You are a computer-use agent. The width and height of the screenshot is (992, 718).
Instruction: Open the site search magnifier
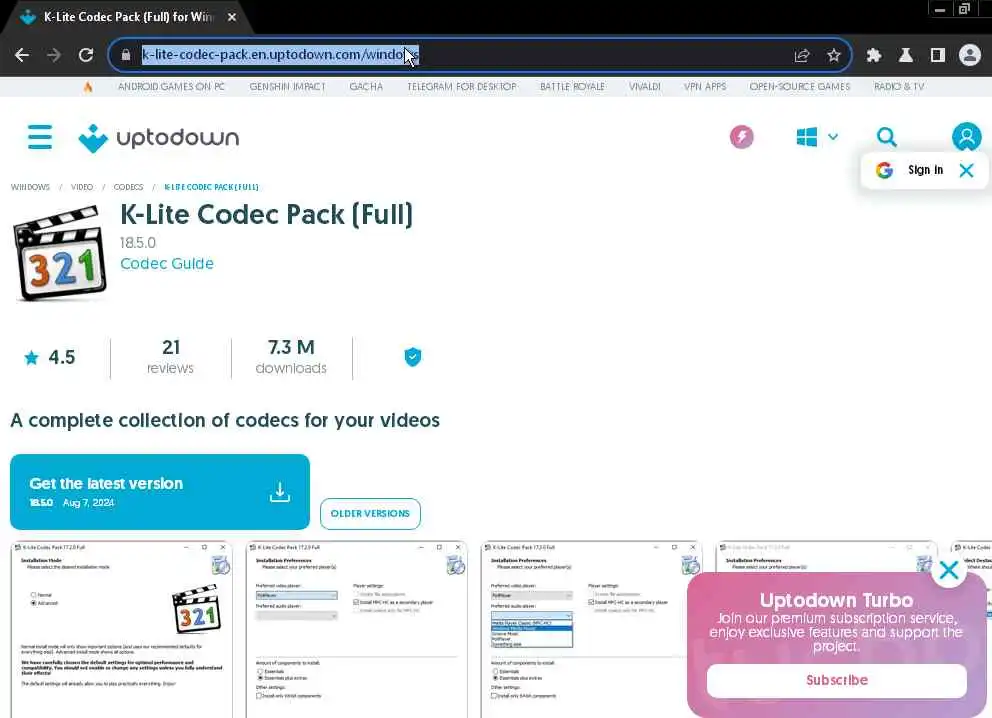pyautogui.click(x=886, y=137)
